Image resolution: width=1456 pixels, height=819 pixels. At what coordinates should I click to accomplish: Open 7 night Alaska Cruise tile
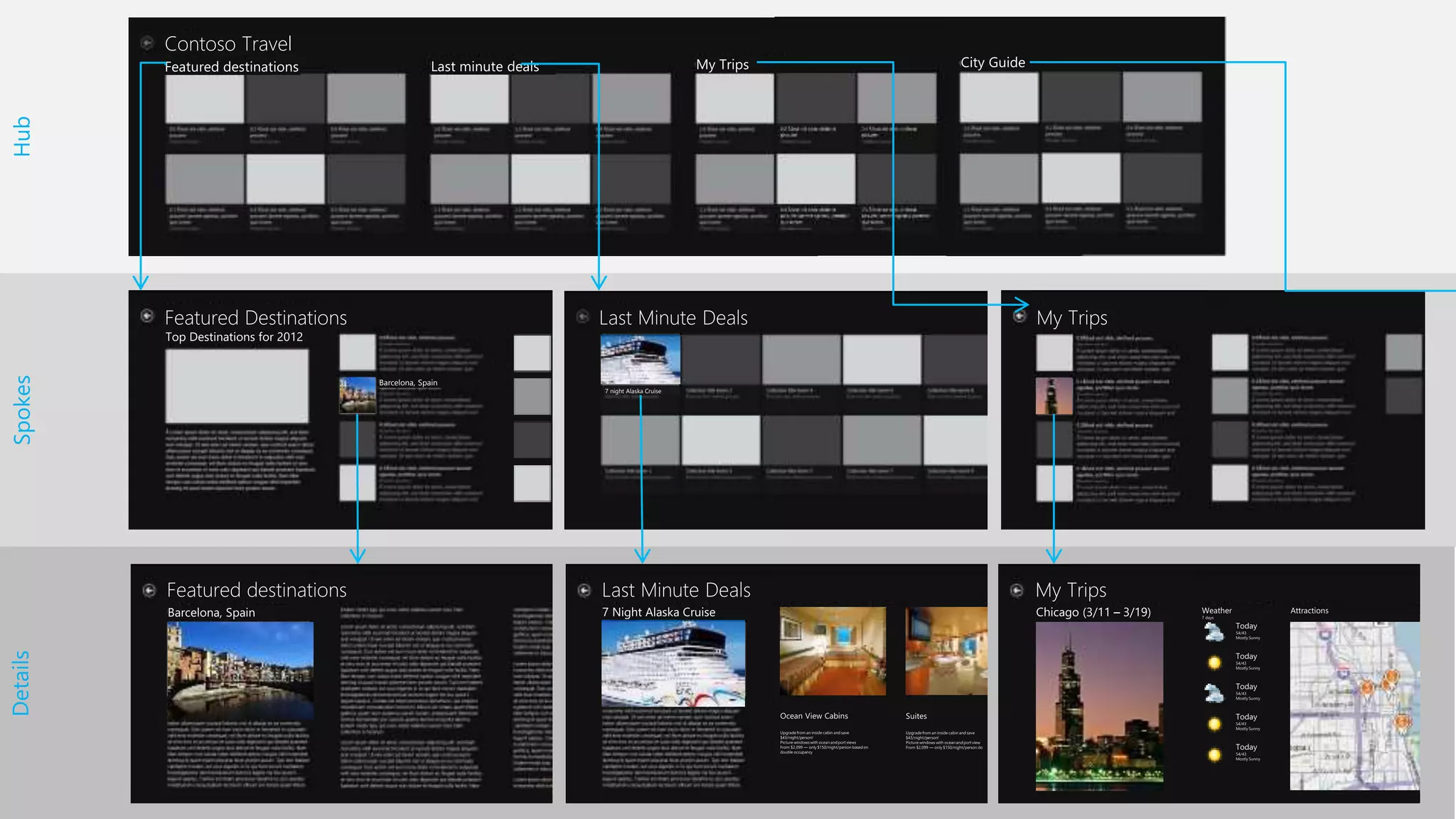pyautogui.click(x=640, y=360)
